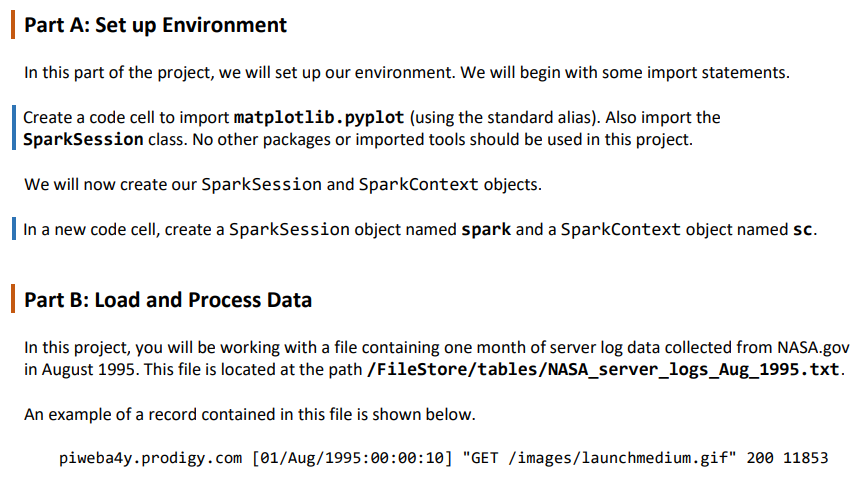Image resolution: width=865 pixels, height=483 pixels.
Task: Click the monospace SparkContext text in the blue instruction
Action: click(621, 229)
